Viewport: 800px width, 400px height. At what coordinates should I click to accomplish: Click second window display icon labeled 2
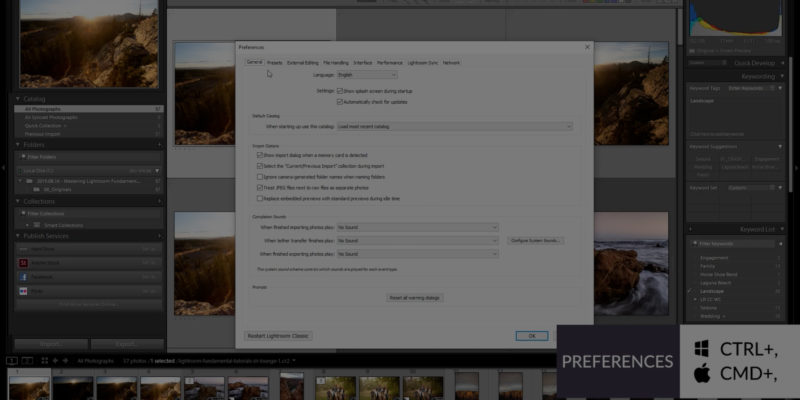pyautogui.click(x=27, y=361)
